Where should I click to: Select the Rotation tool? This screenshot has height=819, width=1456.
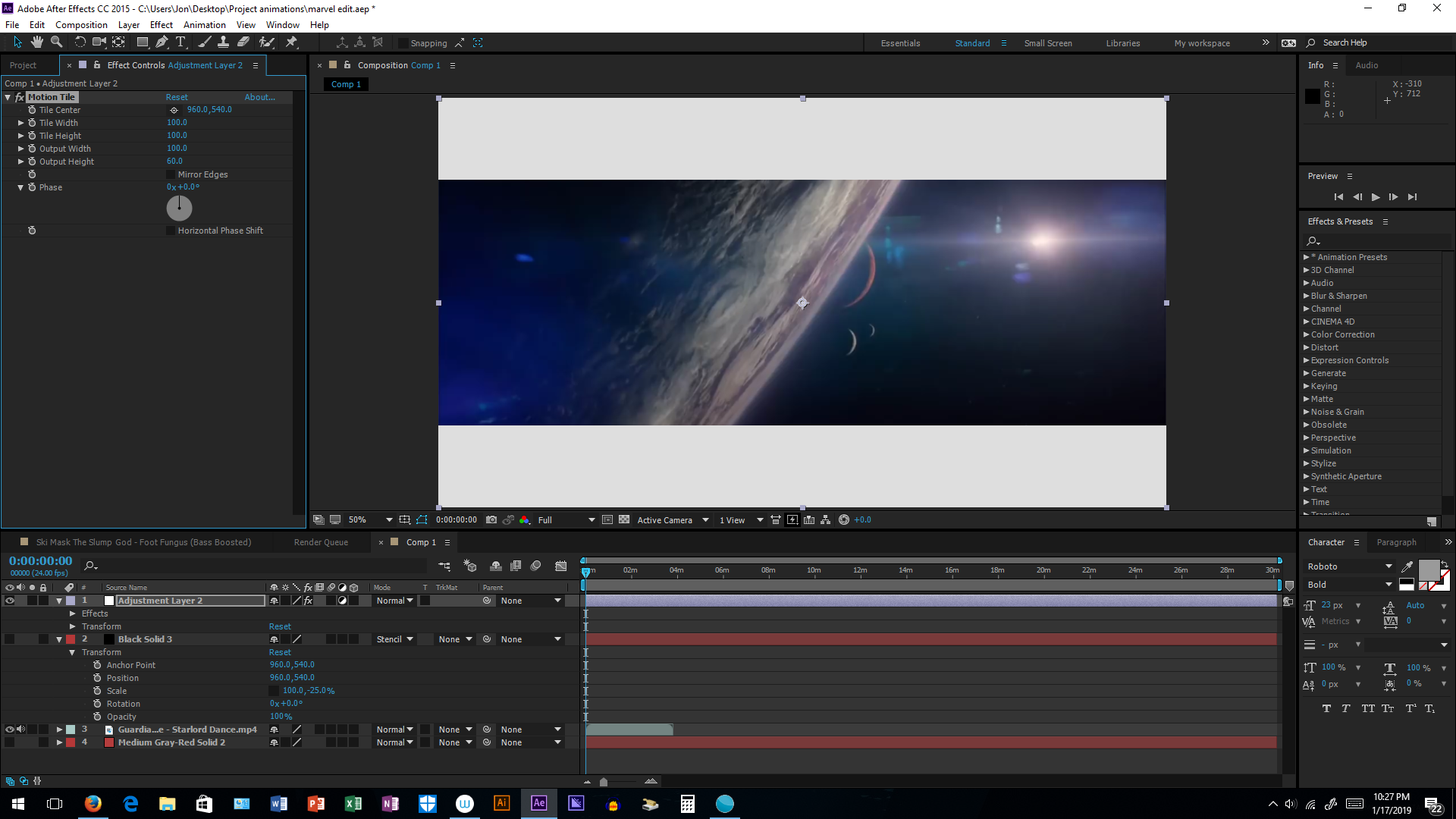click(80, 42)
